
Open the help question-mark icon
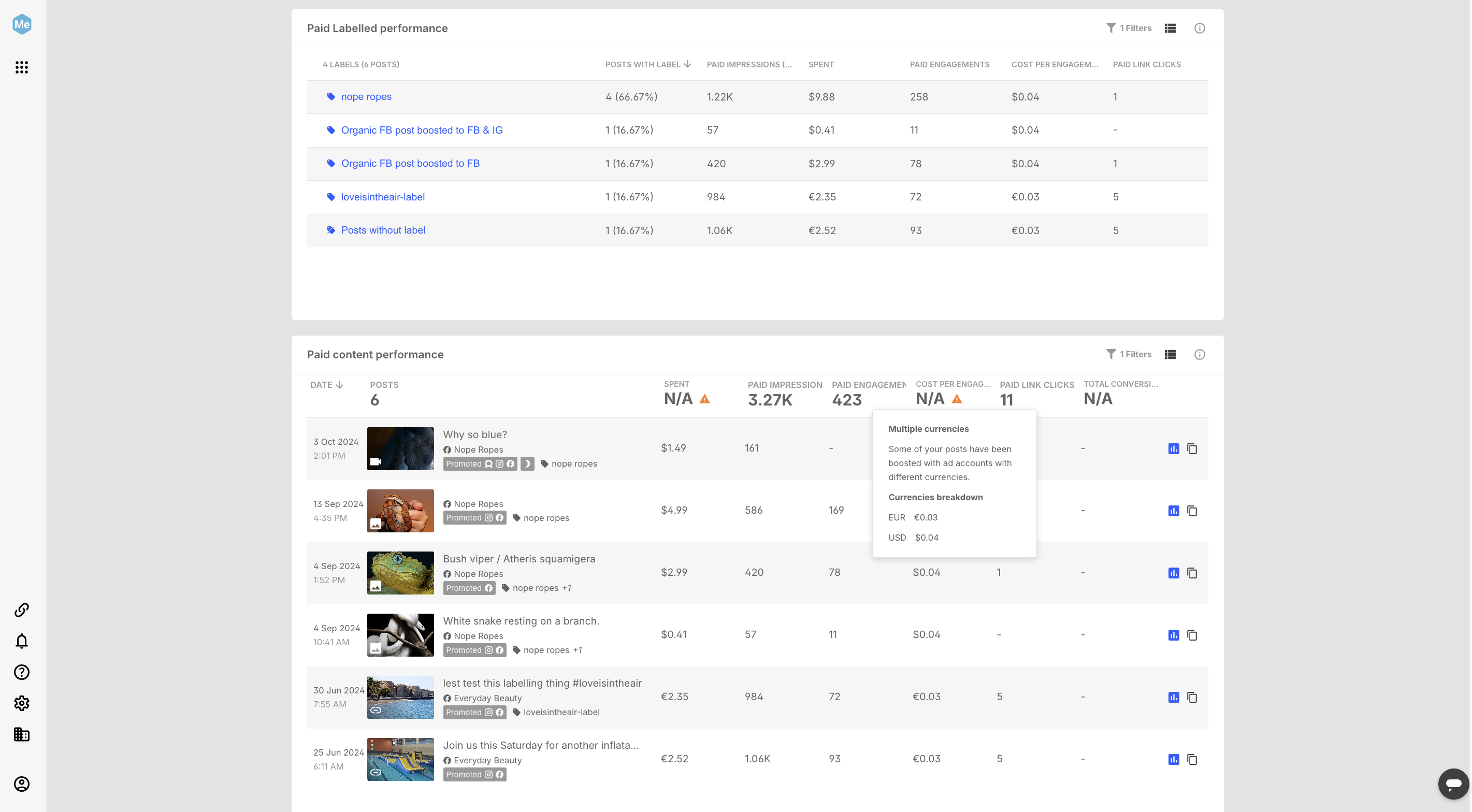click(22, 673)
